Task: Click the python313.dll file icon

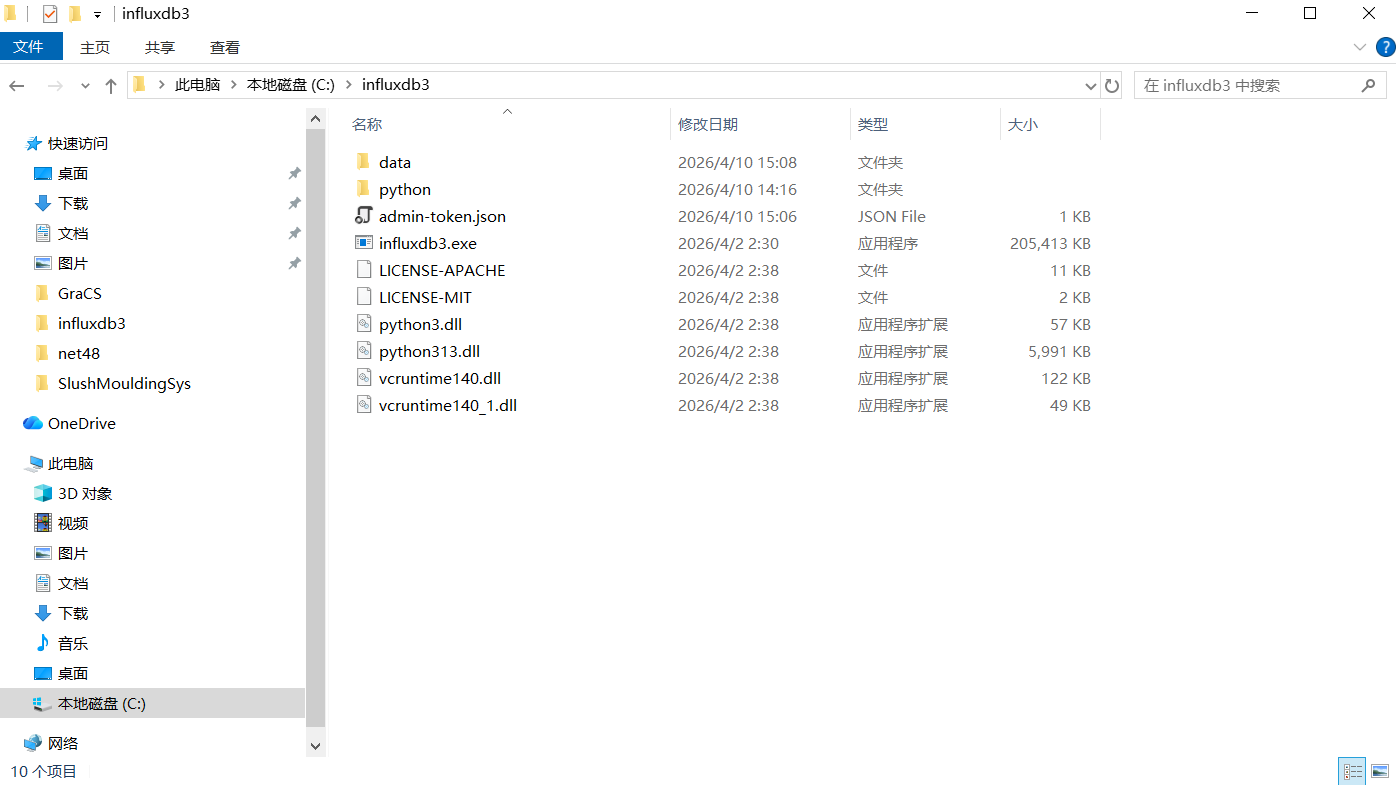Action: click(x=363, y=351)
